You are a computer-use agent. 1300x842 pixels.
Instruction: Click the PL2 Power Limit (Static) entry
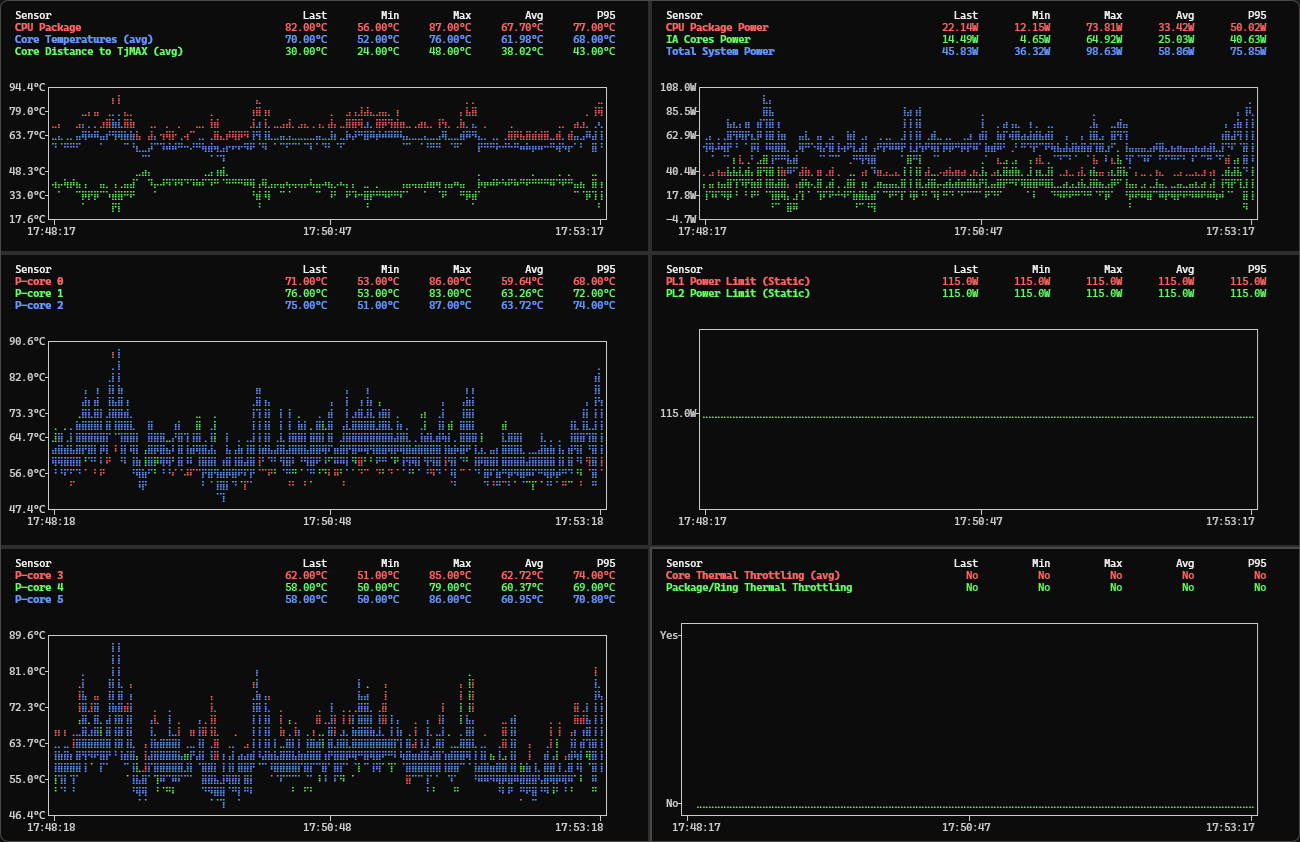pos(736,294)
